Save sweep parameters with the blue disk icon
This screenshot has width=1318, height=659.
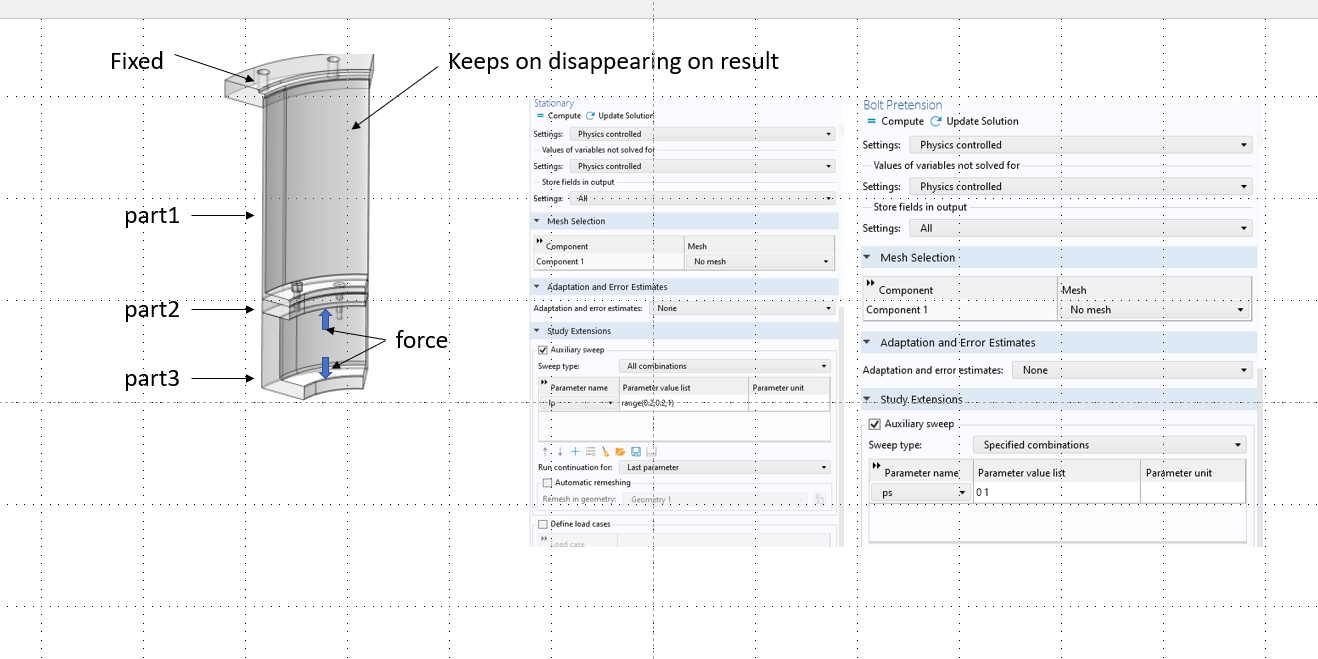[x=635, y=452]
